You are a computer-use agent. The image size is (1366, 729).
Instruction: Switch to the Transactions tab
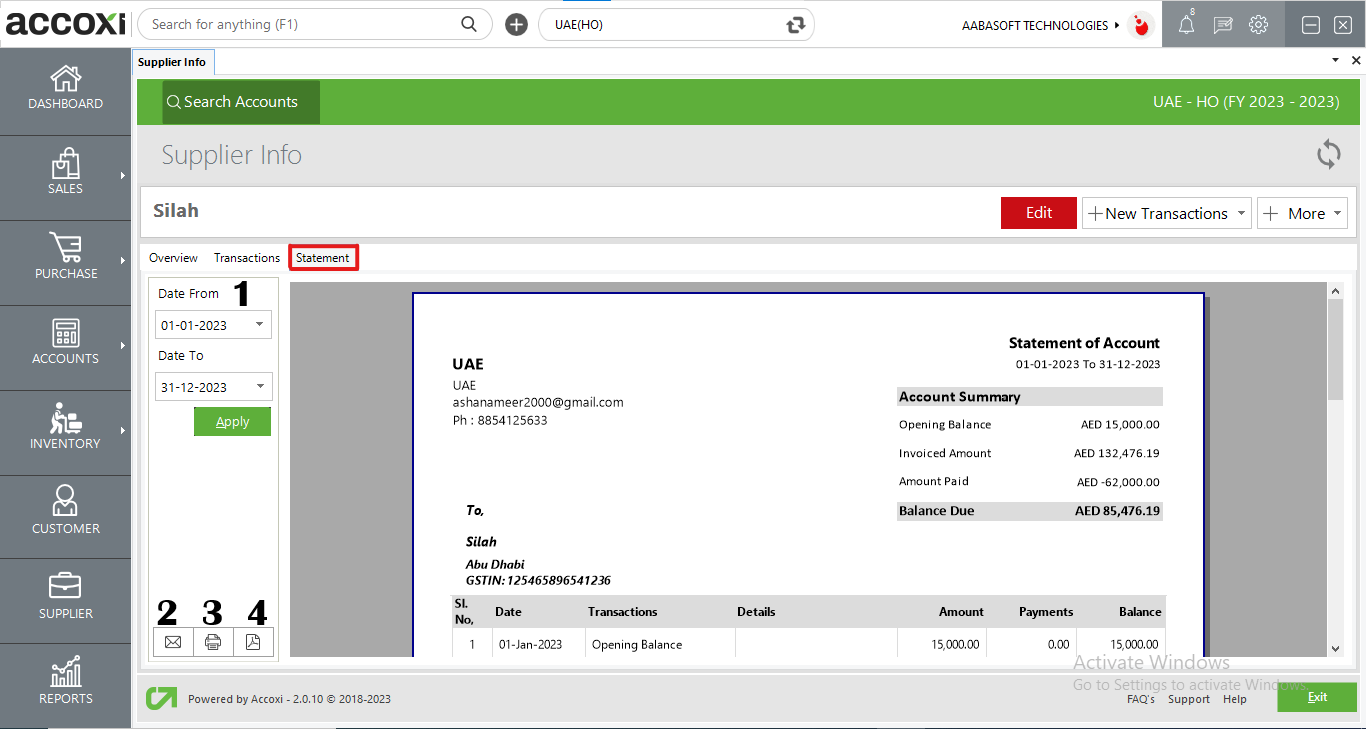247,258
